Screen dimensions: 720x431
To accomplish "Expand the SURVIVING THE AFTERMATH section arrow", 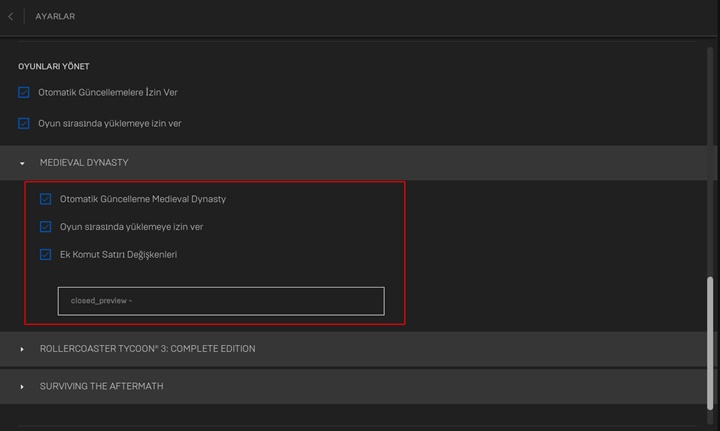I will click(22, 386).
